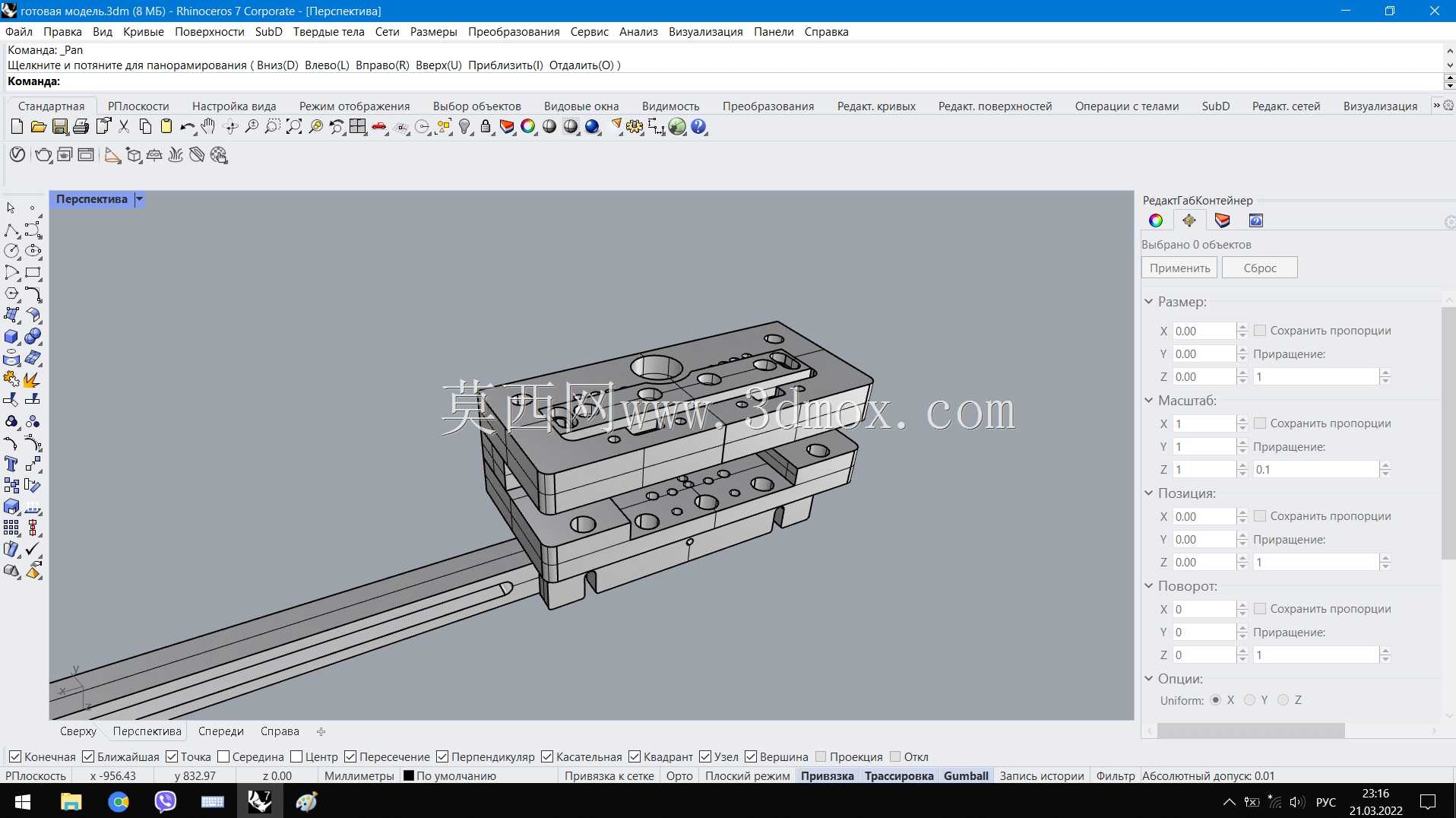Open the Преобразования menu
Image resolution: width=1456 pixels, height=818 pixels.
tap(514, 31)
